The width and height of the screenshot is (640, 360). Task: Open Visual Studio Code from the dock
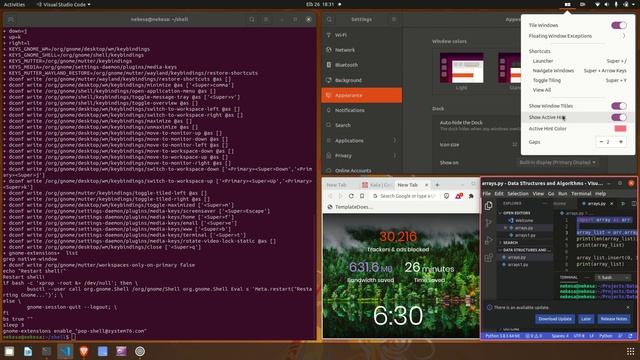coord(65,351)
